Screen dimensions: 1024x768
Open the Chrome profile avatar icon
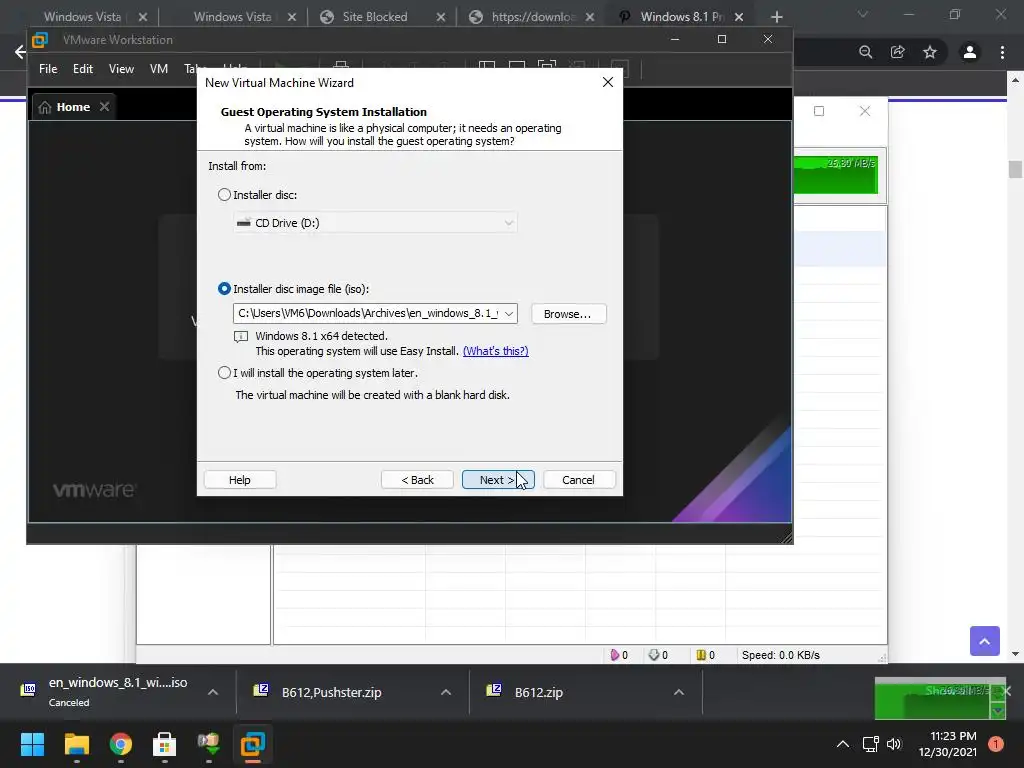coord(970,52)
